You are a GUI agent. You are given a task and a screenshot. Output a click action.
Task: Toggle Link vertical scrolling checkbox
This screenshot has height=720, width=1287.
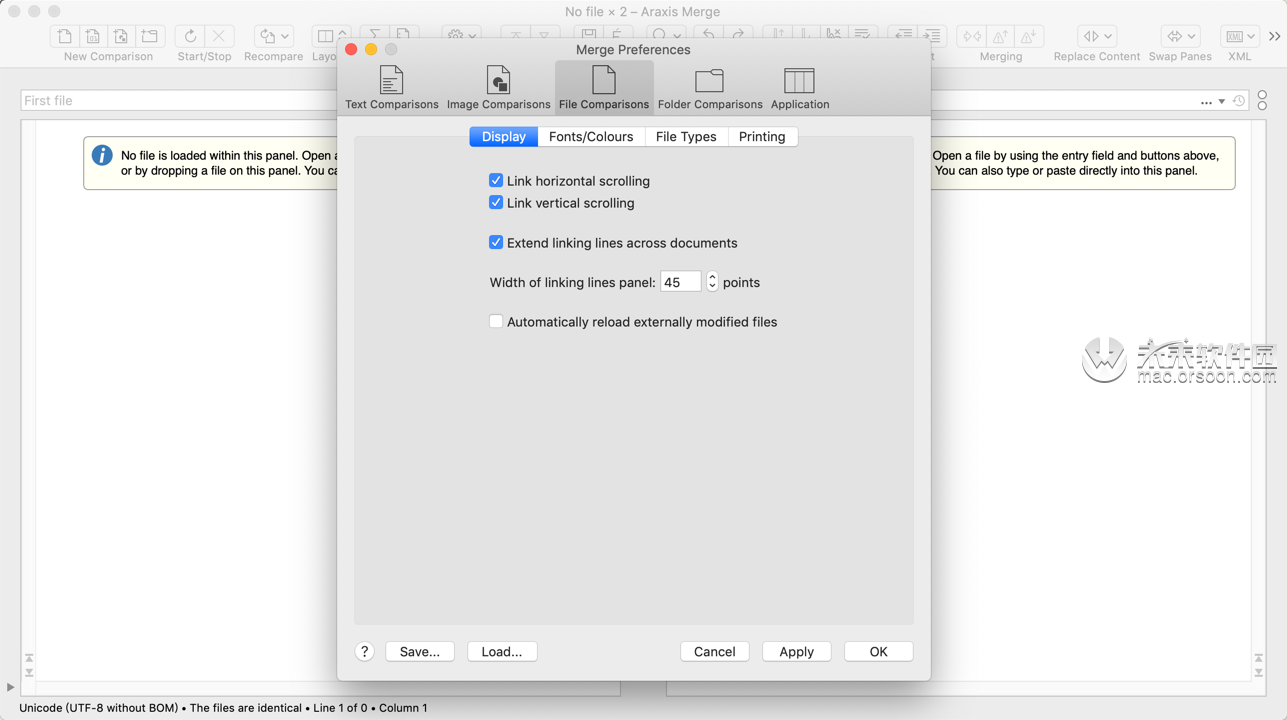pos(496,202)
